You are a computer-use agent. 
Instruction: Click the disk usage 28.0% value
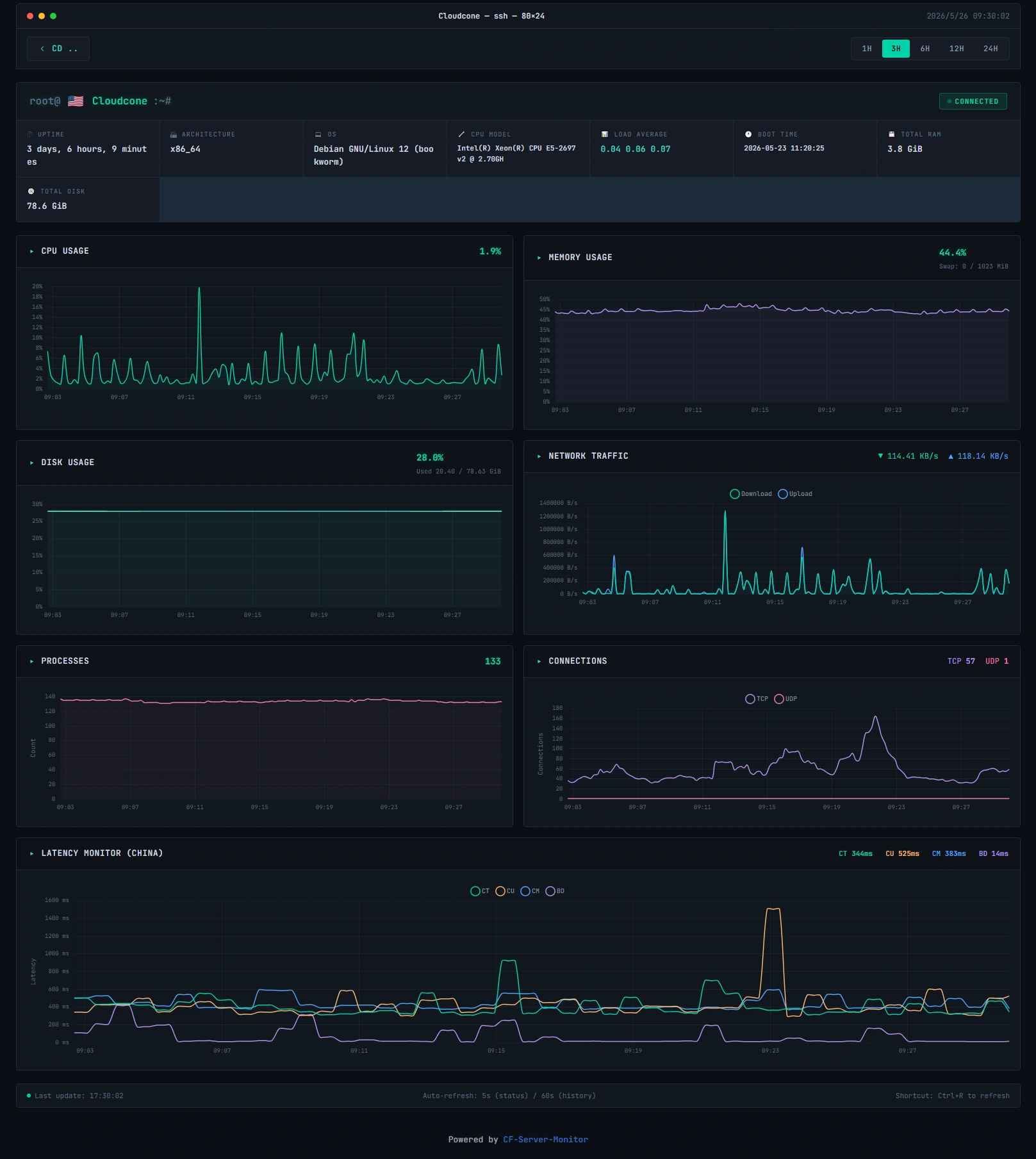pos(430,458)
